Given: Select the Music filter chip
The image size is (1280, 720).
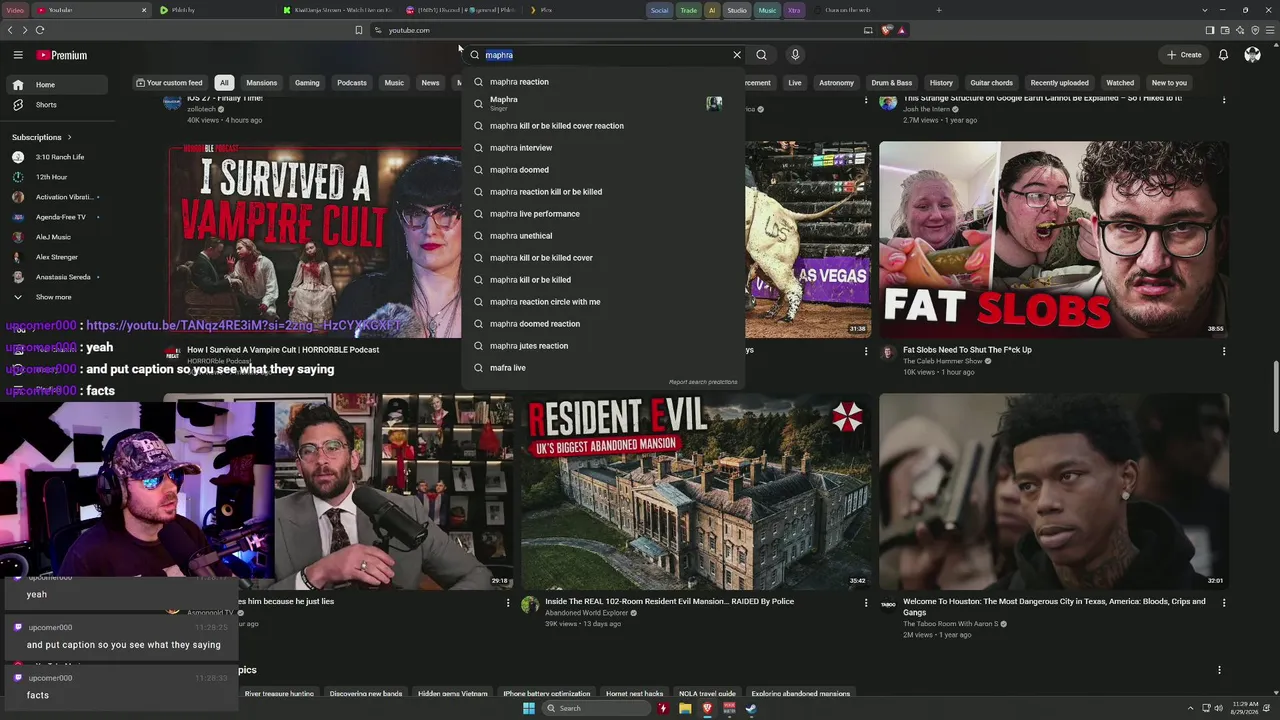Looking at the screenshot, I should click(394, 83).
